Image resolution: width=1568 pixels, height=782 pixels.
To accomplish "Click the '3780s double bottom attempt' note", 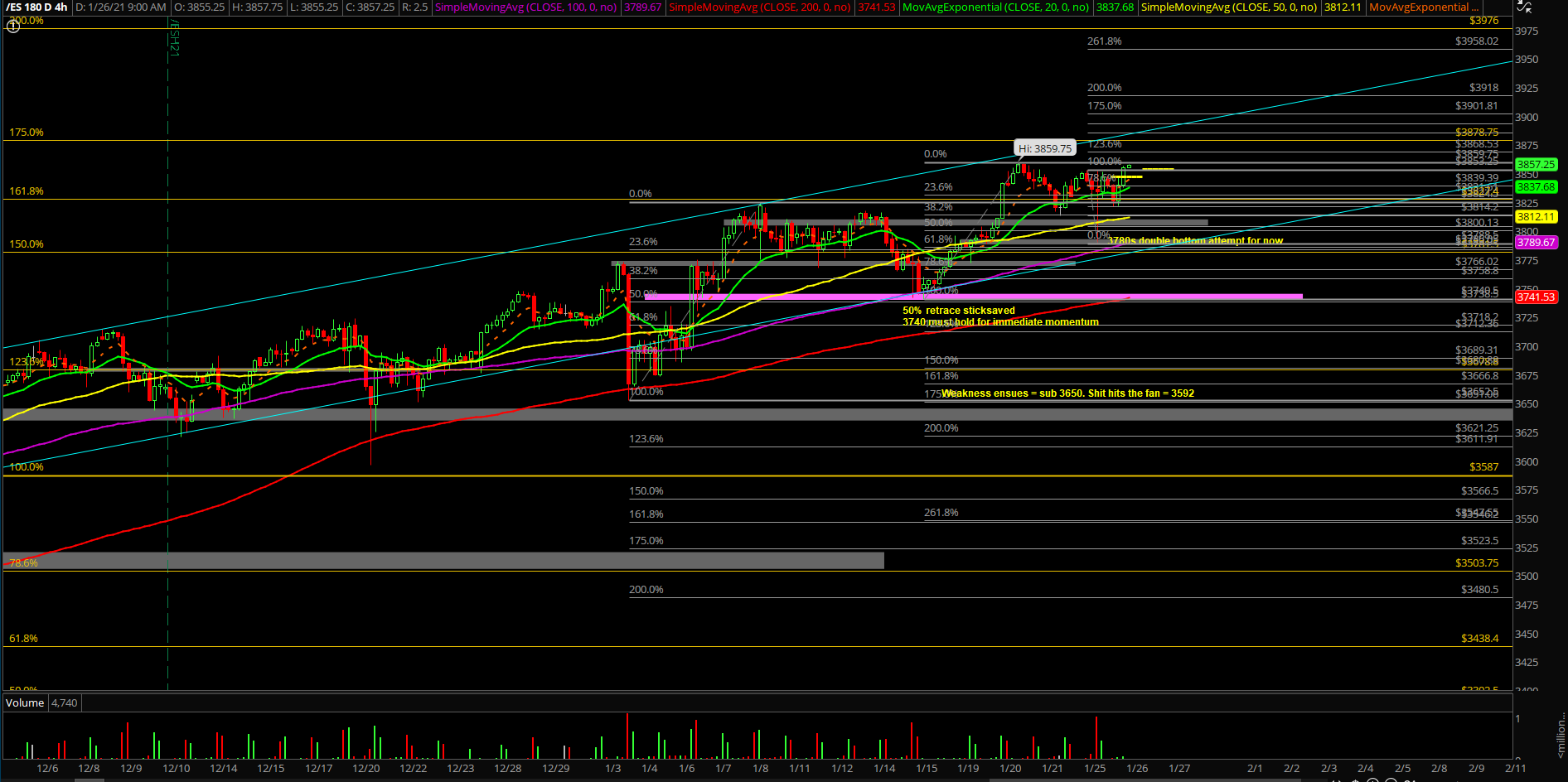I will coord(1195,241).
